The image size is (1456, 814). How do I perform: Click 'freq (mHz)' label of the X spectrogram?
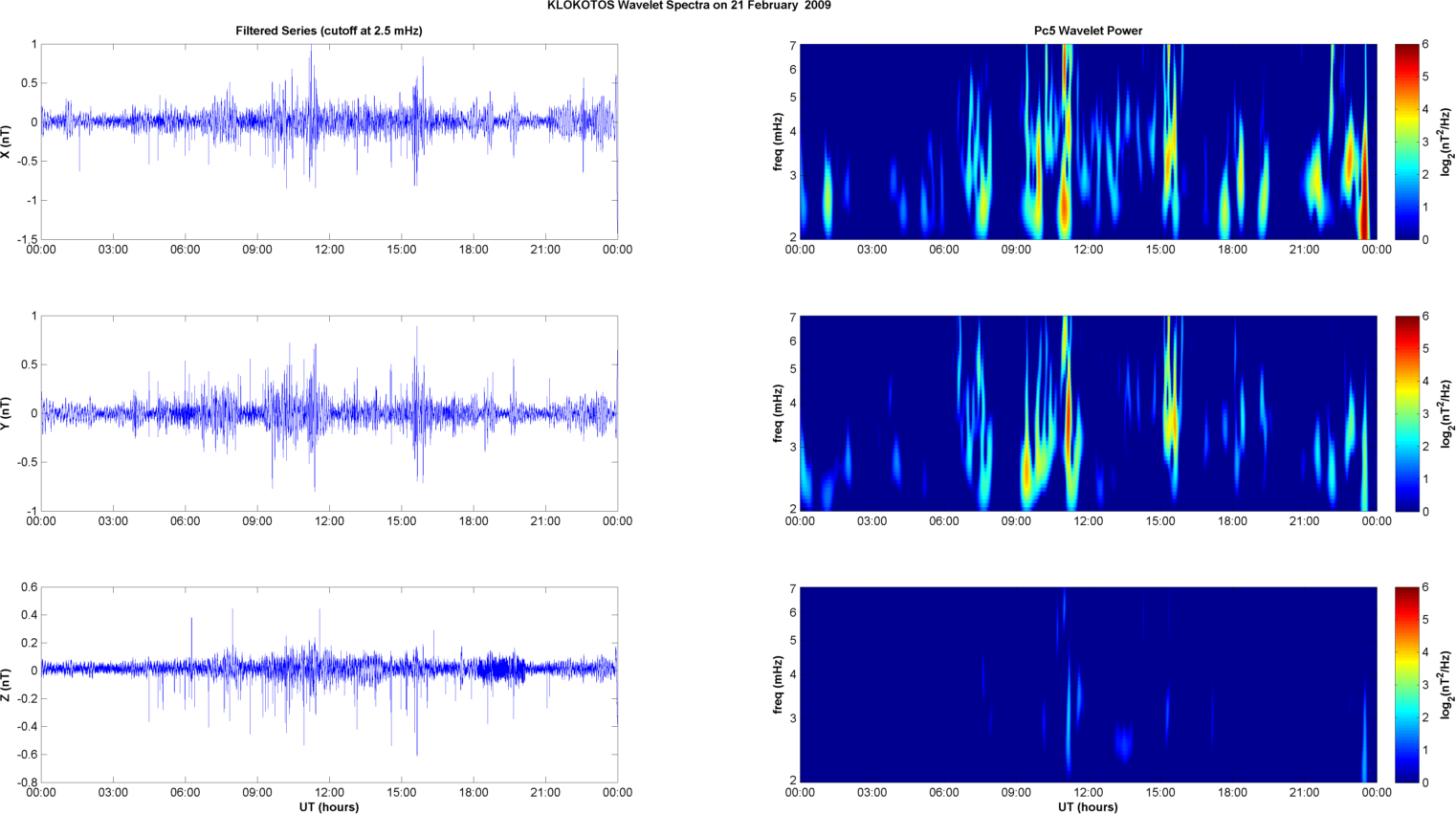[779, 142]
